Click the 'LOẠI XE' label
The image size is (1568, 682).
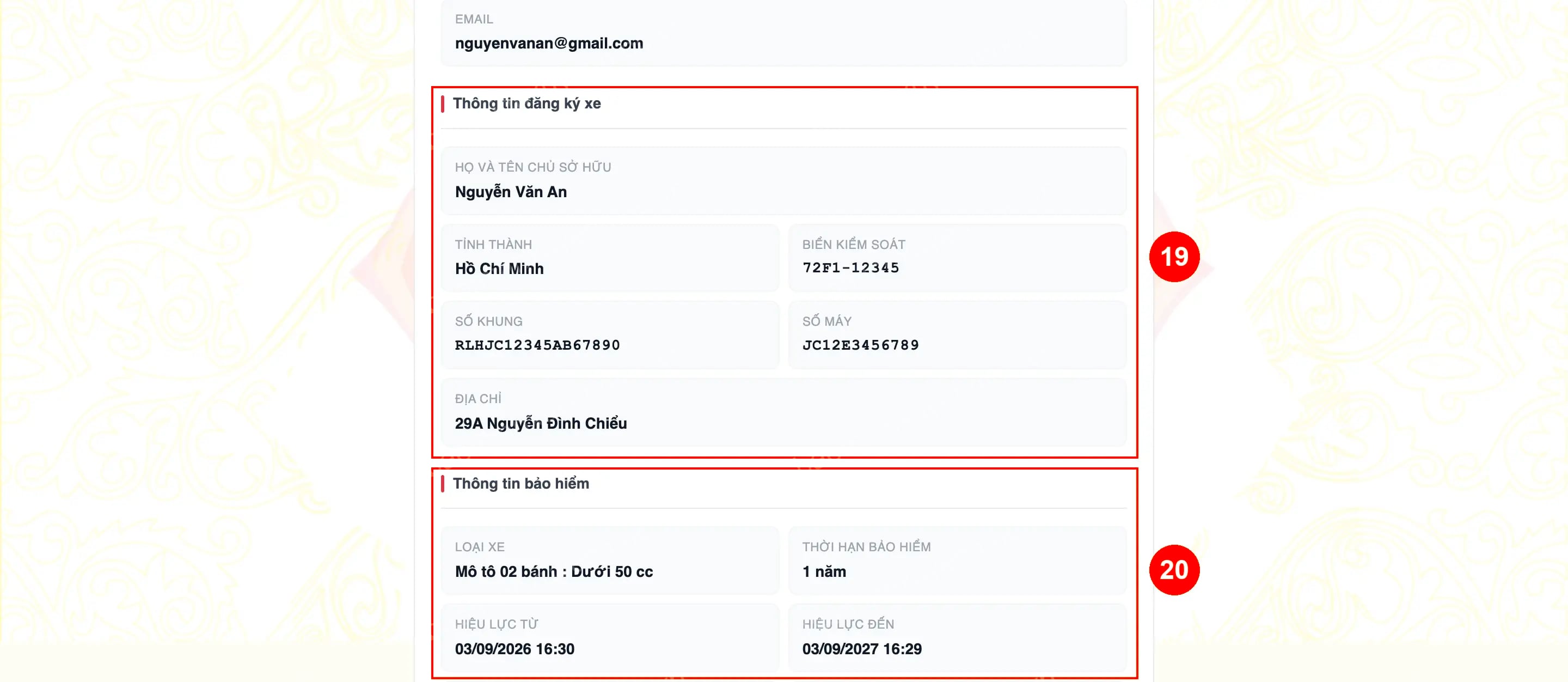pos(479,547)
